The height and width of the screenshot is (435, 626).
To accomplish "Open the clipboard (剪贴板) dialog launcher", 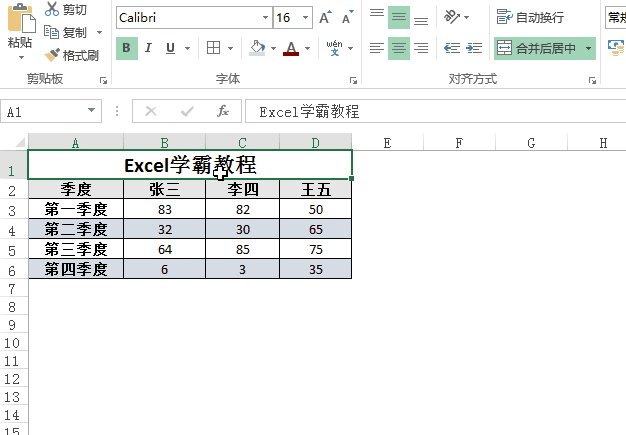I will (x=103, y=81).
